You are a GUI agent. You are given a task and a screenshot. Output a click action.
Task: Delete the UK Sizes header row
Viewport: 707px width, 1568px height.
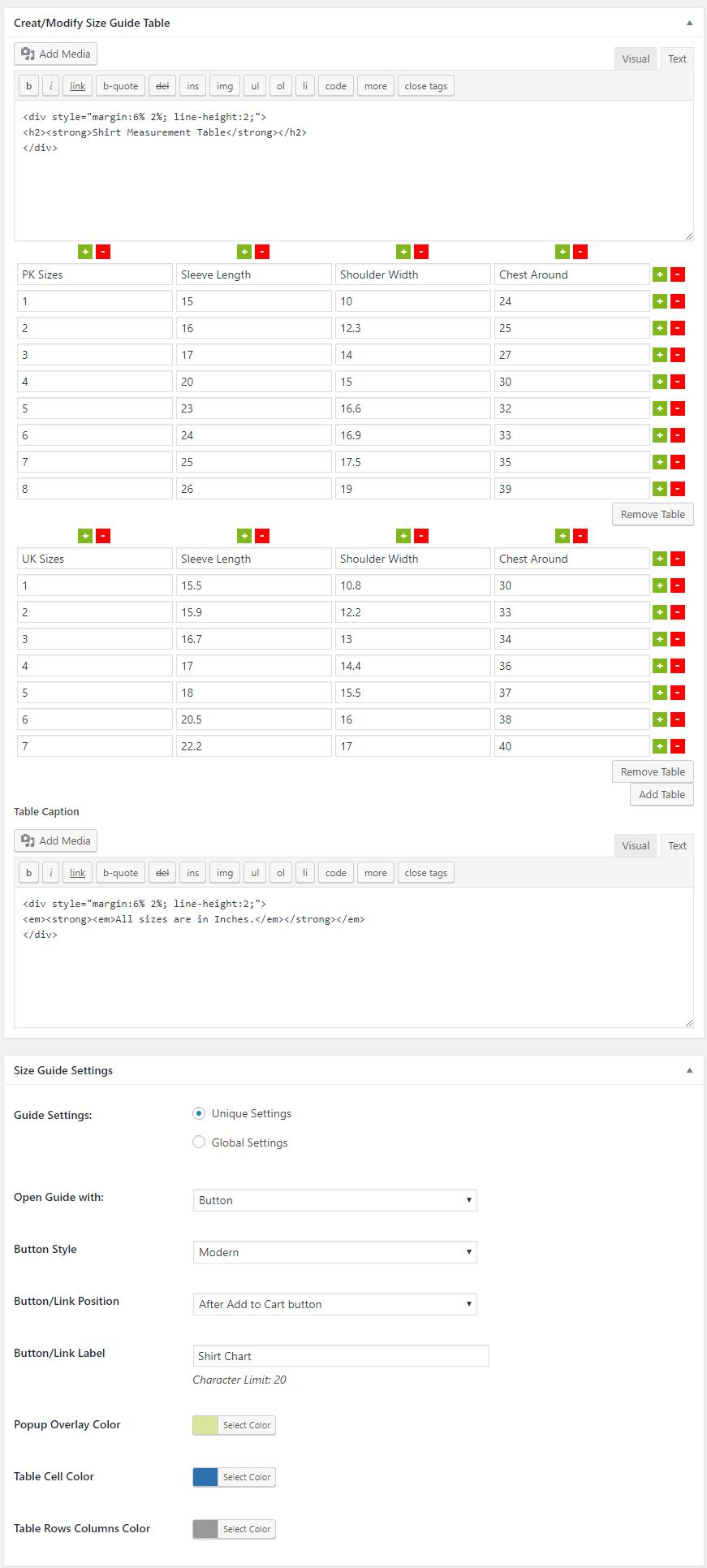coord(678,559)
